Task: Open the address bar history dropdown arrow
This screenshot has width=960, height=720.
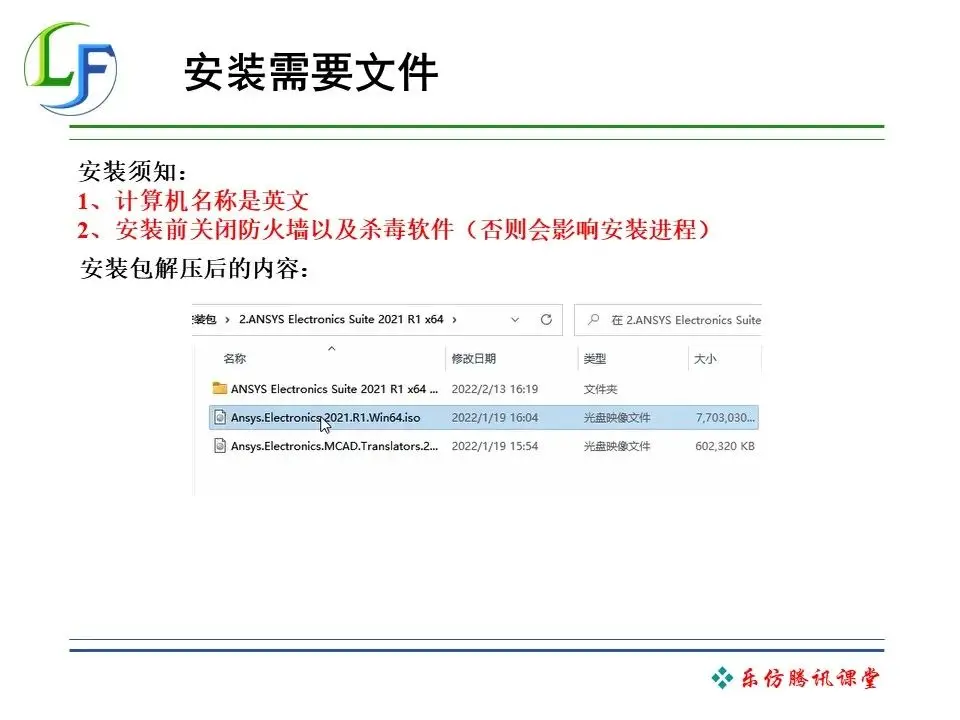Action: pos(515,320)
